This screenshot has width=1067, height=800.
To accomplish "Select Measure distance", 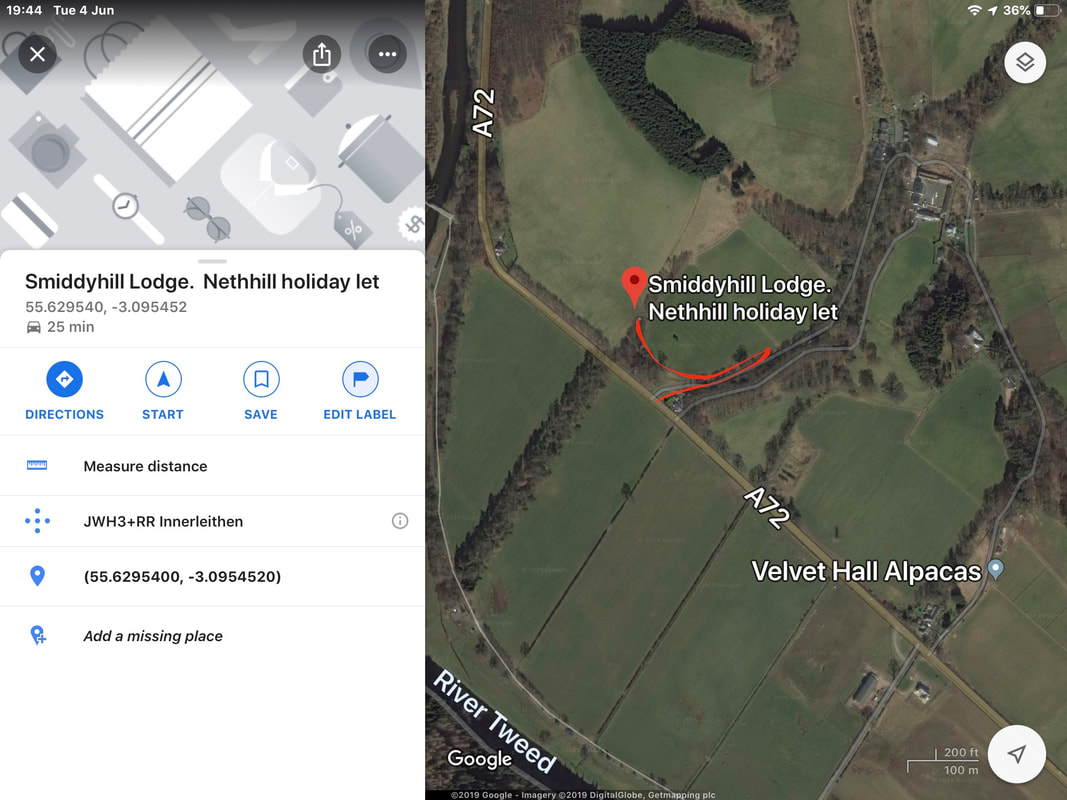I will [x=212, y=466].
